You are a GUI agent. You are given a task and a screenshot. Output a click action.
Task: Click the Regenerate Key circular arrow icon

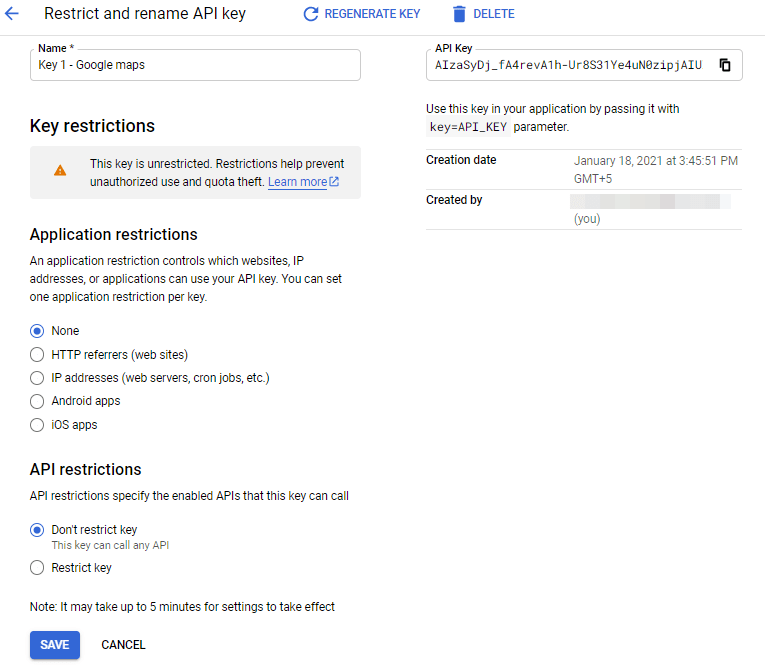click(311, 14)
